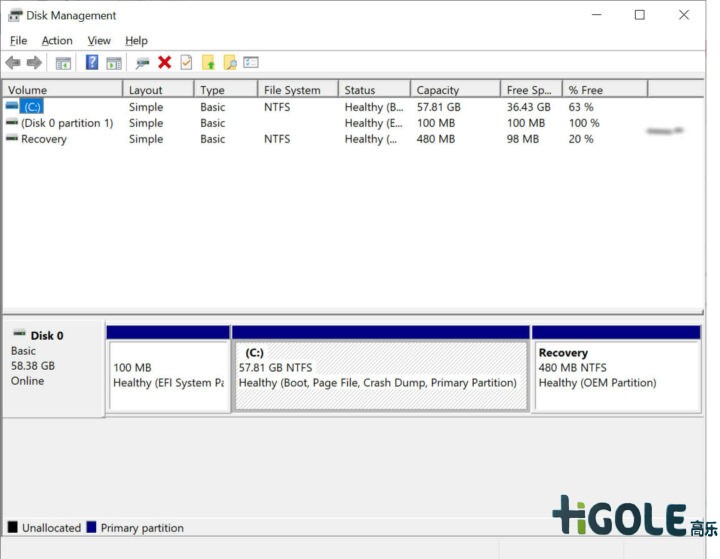Click the magnifier search folder icon

[x=230, y=63]
